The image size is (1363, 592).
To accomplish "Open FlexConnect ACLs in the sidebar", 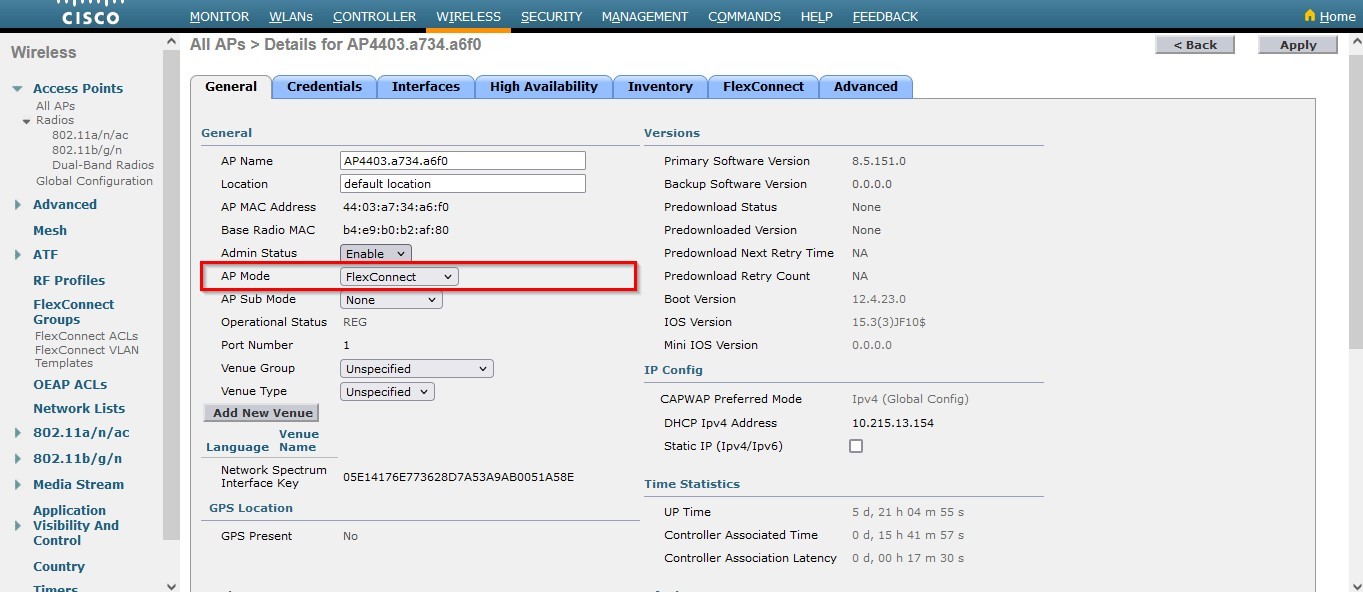I will pos(86,336).
